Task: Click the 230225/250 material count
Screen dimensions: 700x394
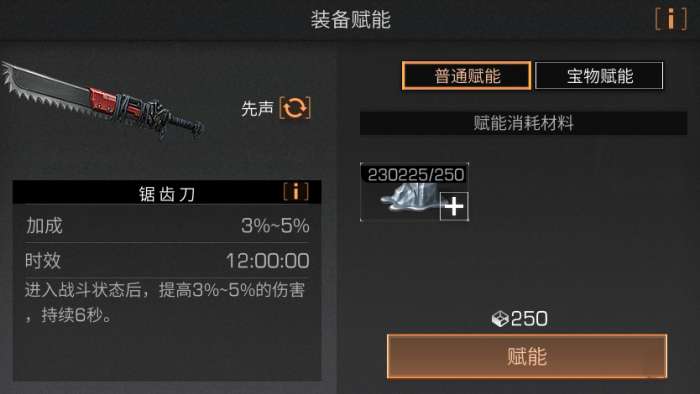Action: pos(416,174)
